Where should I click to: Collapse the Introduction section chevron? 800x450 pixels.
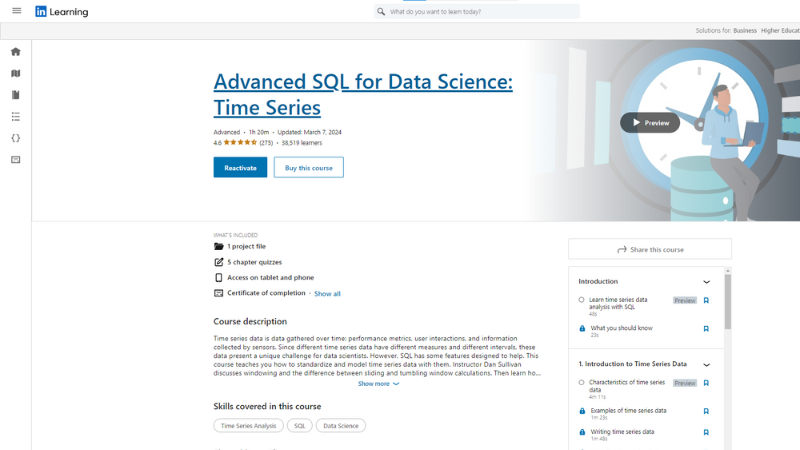click(x=707, y=282)
